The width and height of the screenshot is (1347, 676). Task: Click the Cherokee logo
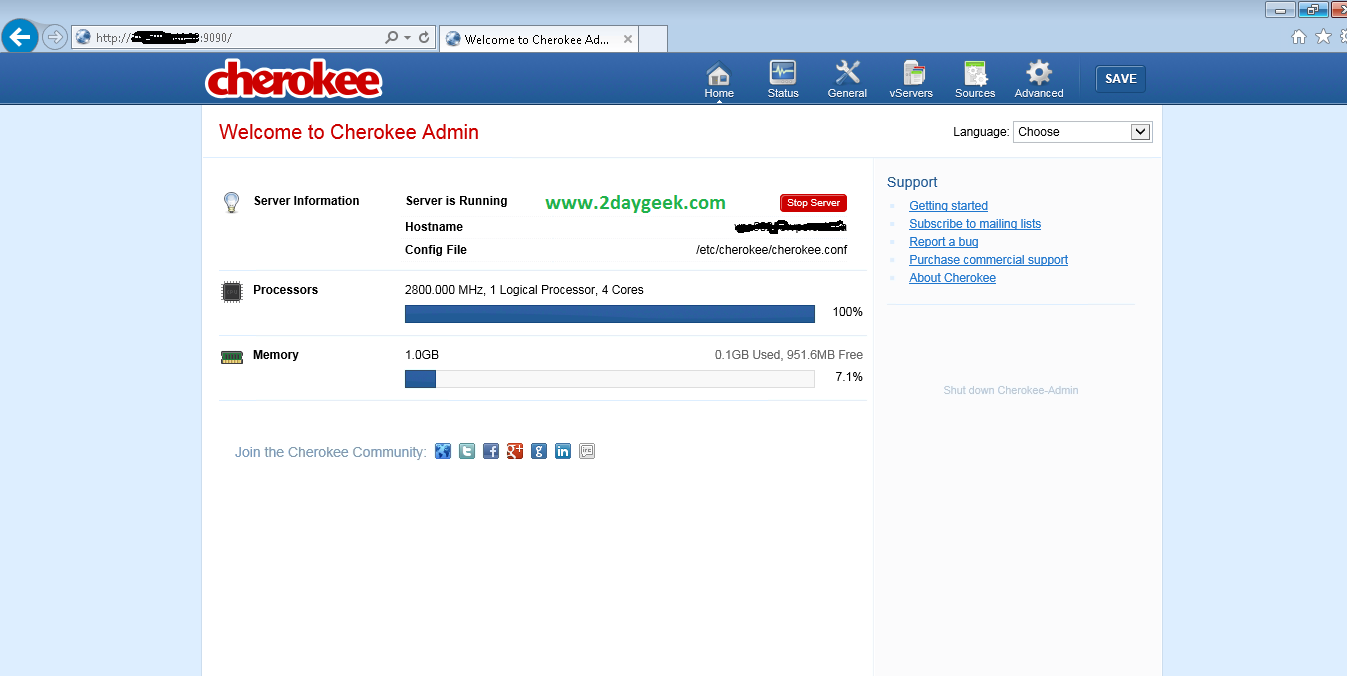(294, 79)
